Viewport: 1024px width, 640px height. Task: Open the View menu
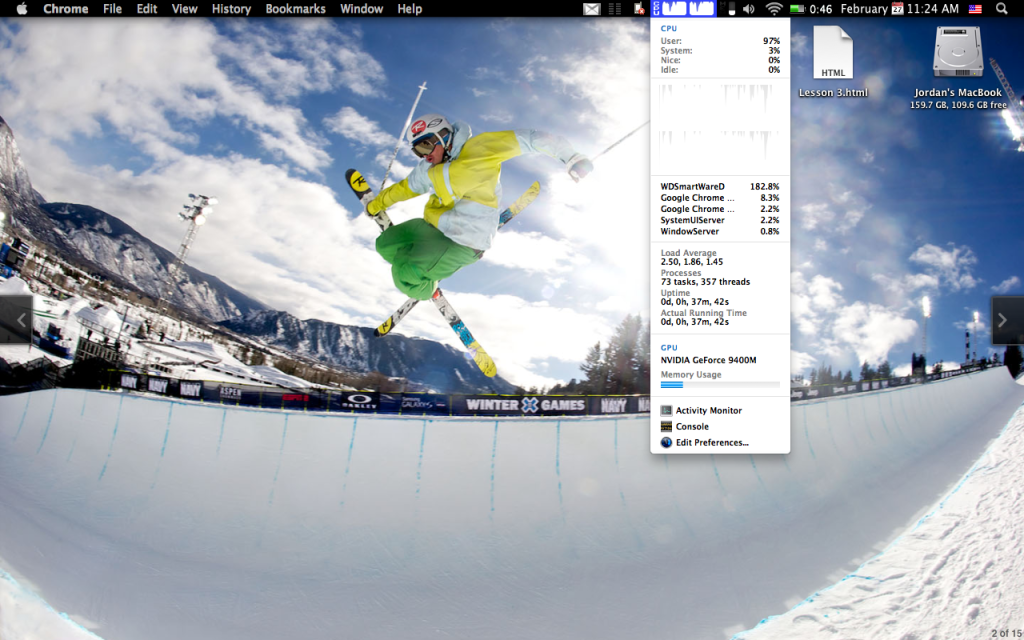(184, 8)
